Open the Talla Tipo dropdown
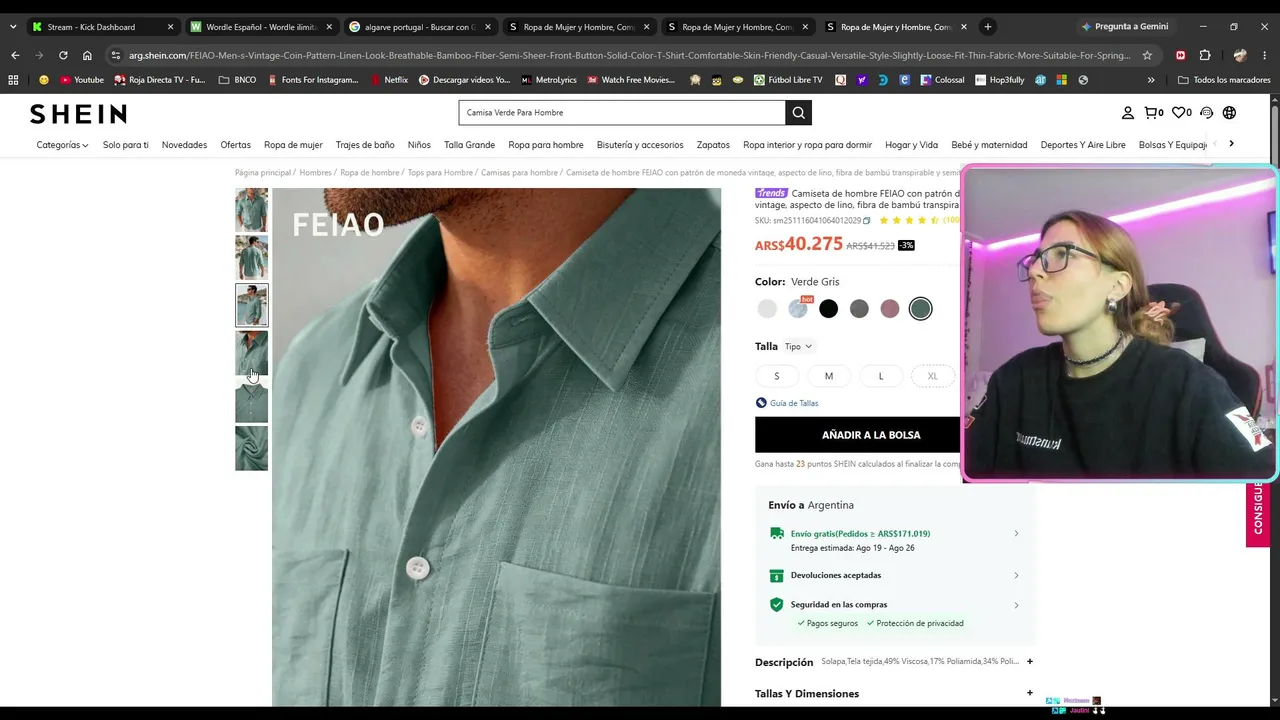1280x720 pixels. pyautogui.click(x=798, y=347)
